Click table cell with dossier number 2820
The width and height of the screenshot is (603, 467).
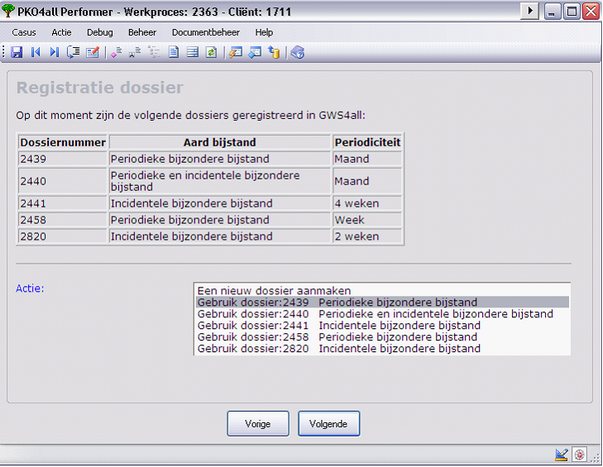tap(63, 236)
